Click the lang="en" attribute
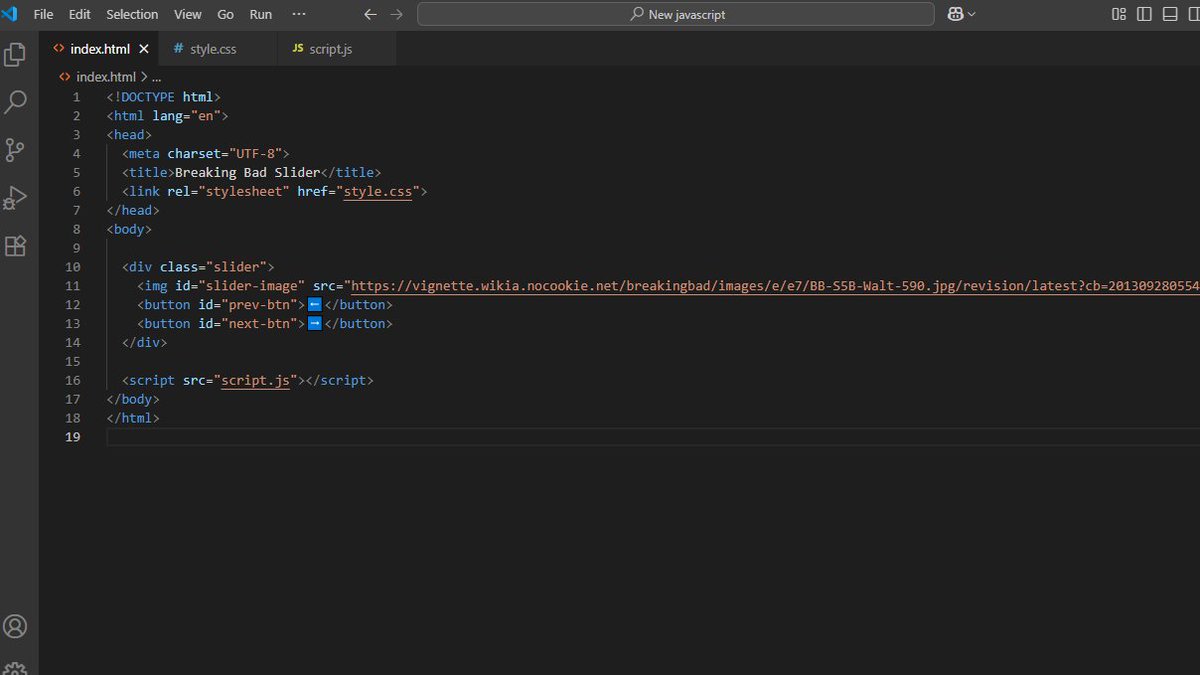 pyautogui.click(x=187, y=116)
